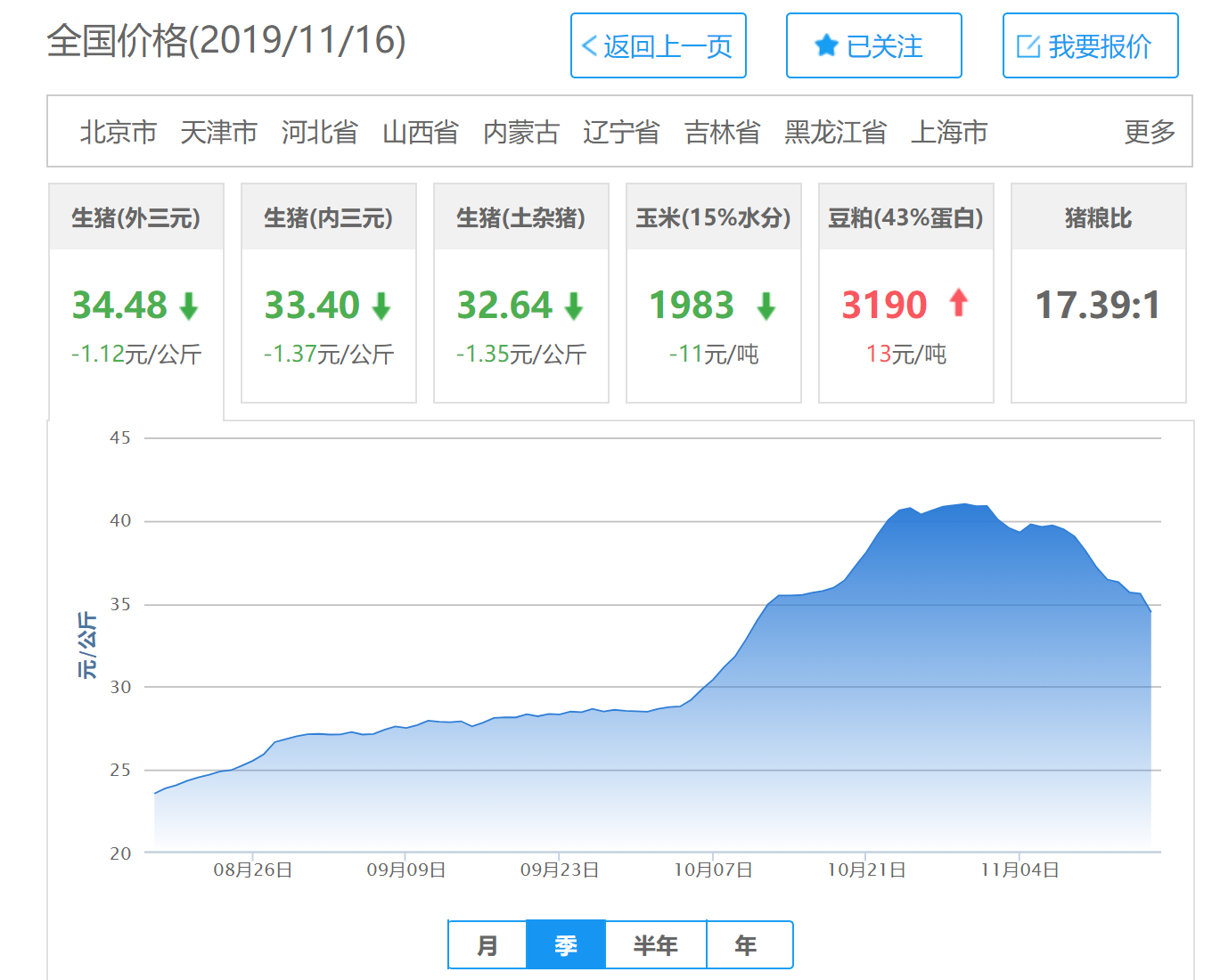Click the 全国价格(2019/11/16) heading
Viewport: 1212px width, 980px height.
226,40
